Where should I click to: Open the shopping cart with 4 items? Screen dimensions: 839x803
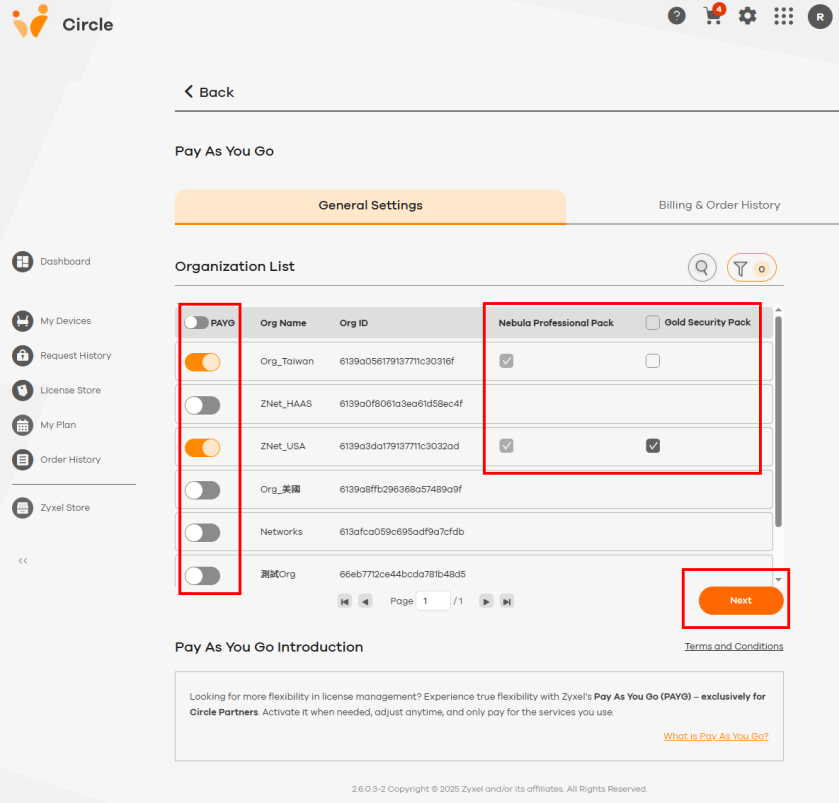click(713, 15)
